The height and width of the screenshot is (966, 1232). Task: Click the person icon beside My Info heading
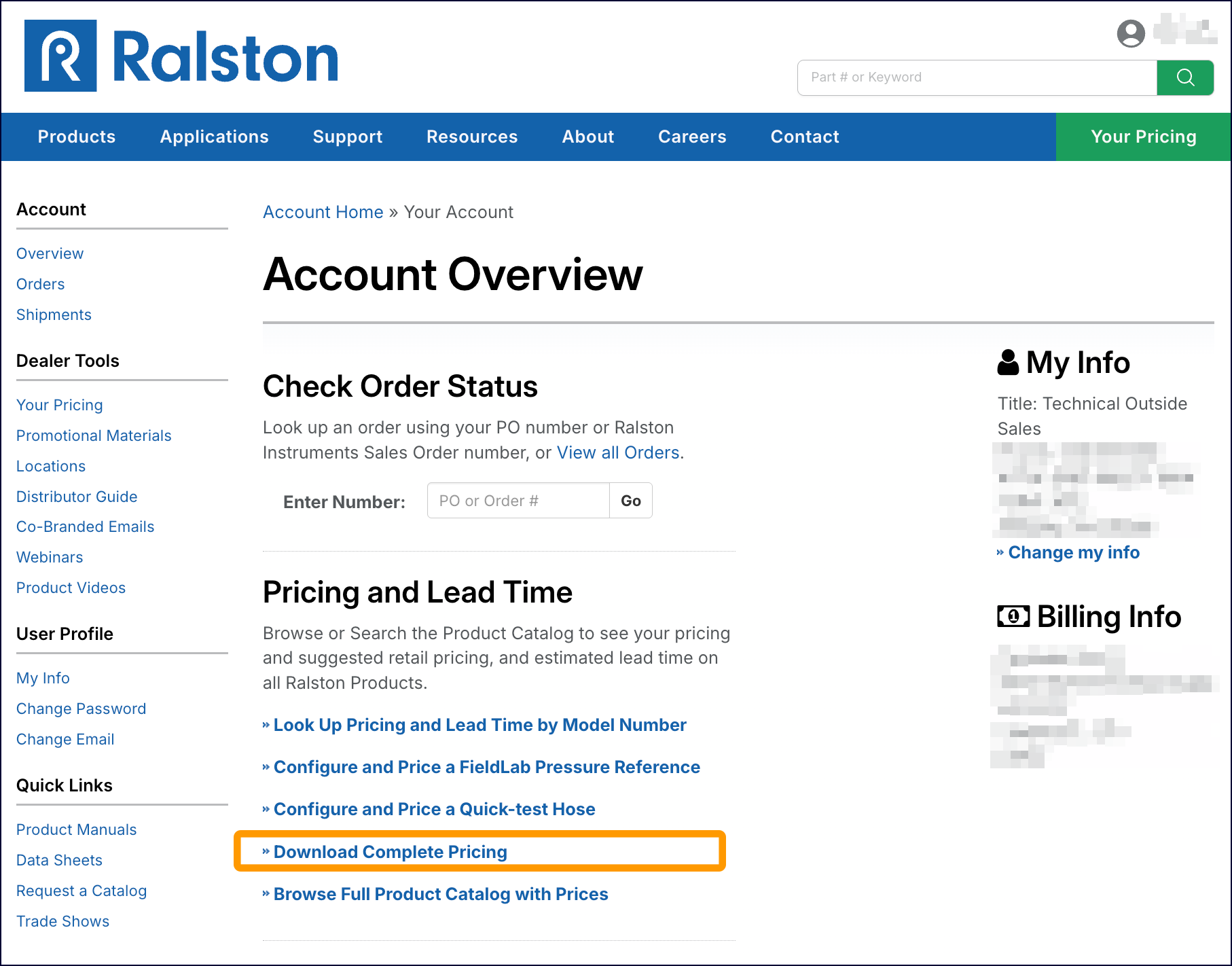tap(1008, 362)
